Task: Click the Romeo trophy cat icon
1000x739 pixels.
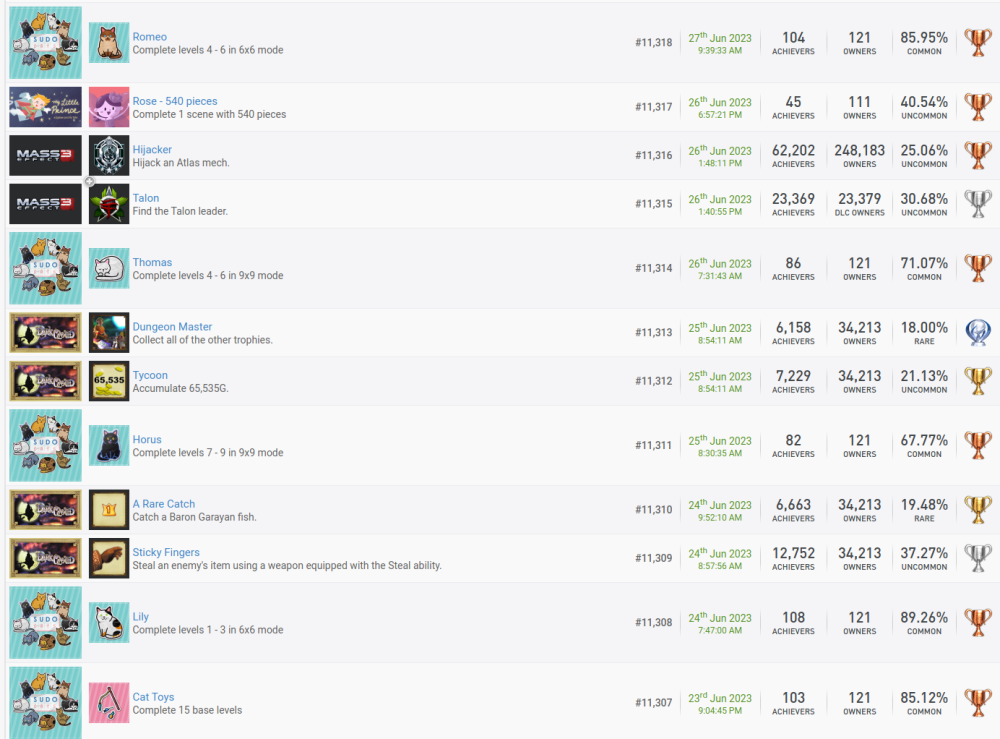Action: pos(109,43)
